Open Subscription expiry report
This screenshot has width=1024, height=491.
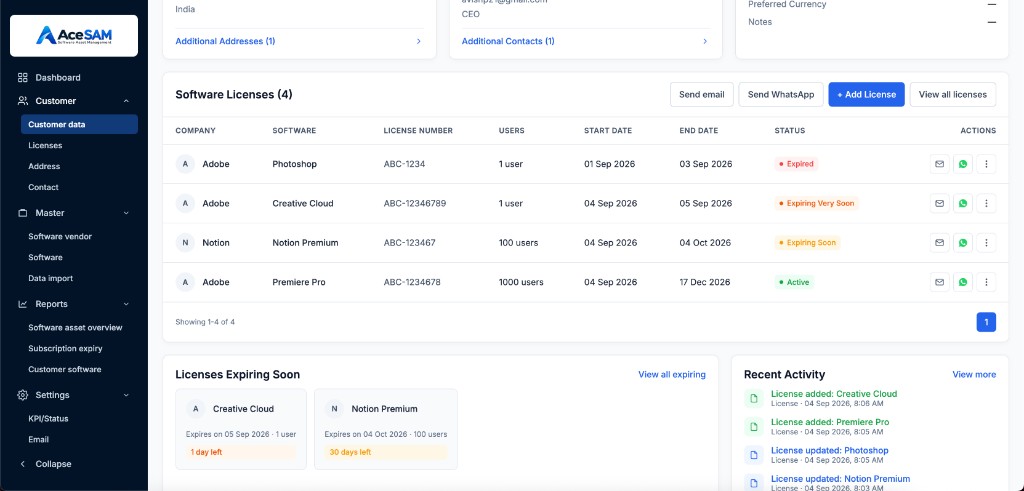65,349
